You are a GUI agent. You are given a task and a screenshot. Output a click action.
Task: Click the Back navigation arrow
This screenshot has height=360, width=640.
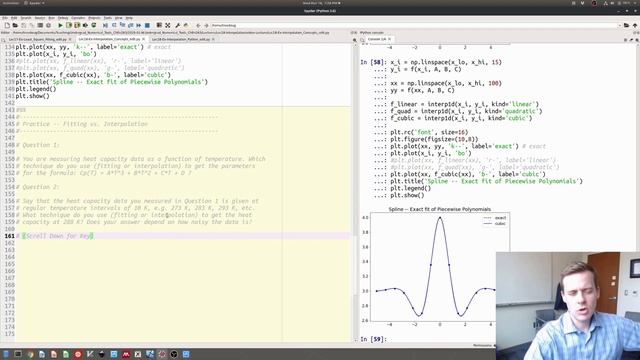pos(198,25)
